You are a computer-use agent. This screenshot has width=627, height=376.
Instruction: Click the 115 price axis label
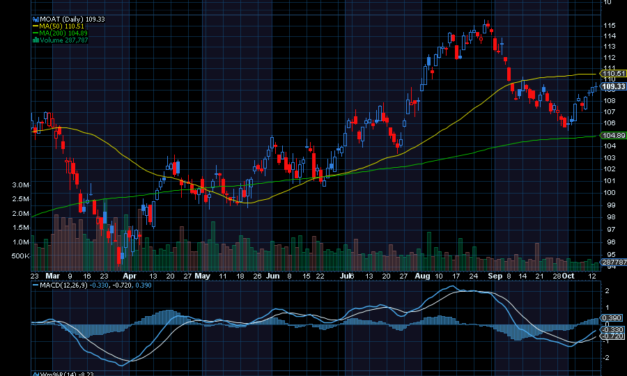609,25
